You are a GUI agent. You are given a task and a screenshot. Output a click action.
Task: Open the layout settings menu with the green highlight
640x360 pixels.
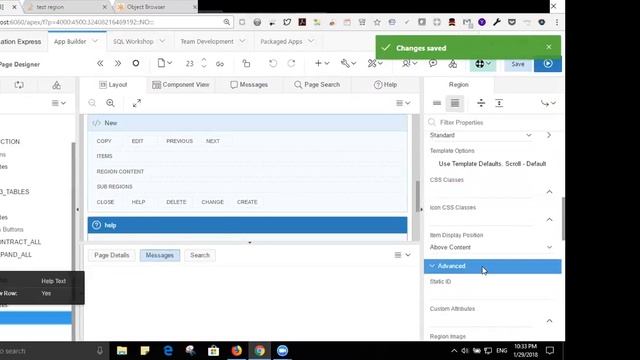[482, 64]
